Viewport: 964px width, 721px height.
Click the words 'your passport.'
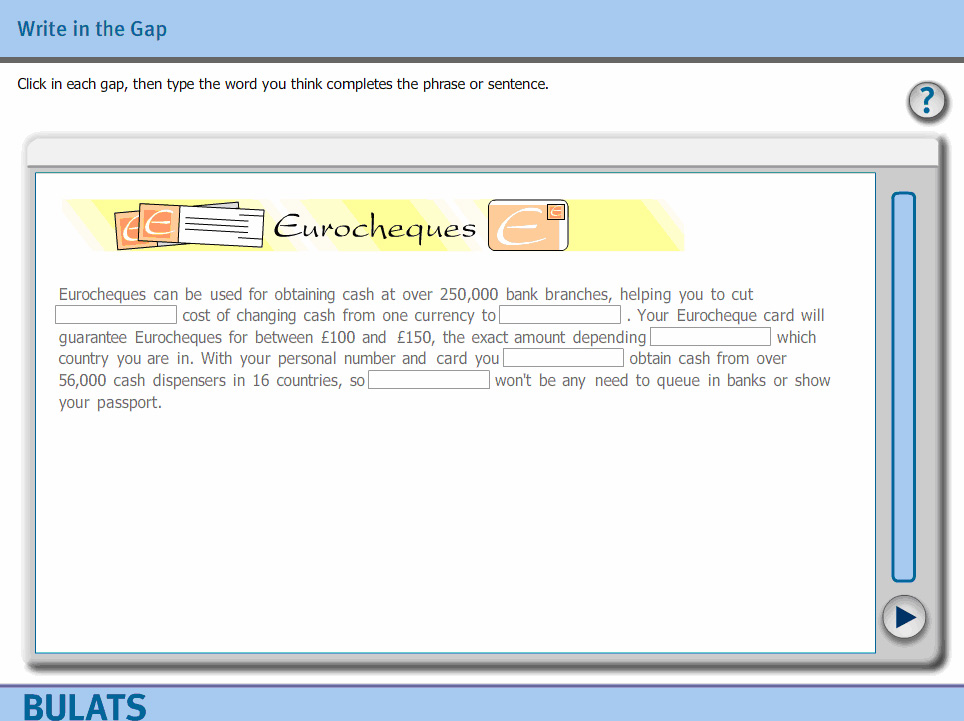pos(110,403)
